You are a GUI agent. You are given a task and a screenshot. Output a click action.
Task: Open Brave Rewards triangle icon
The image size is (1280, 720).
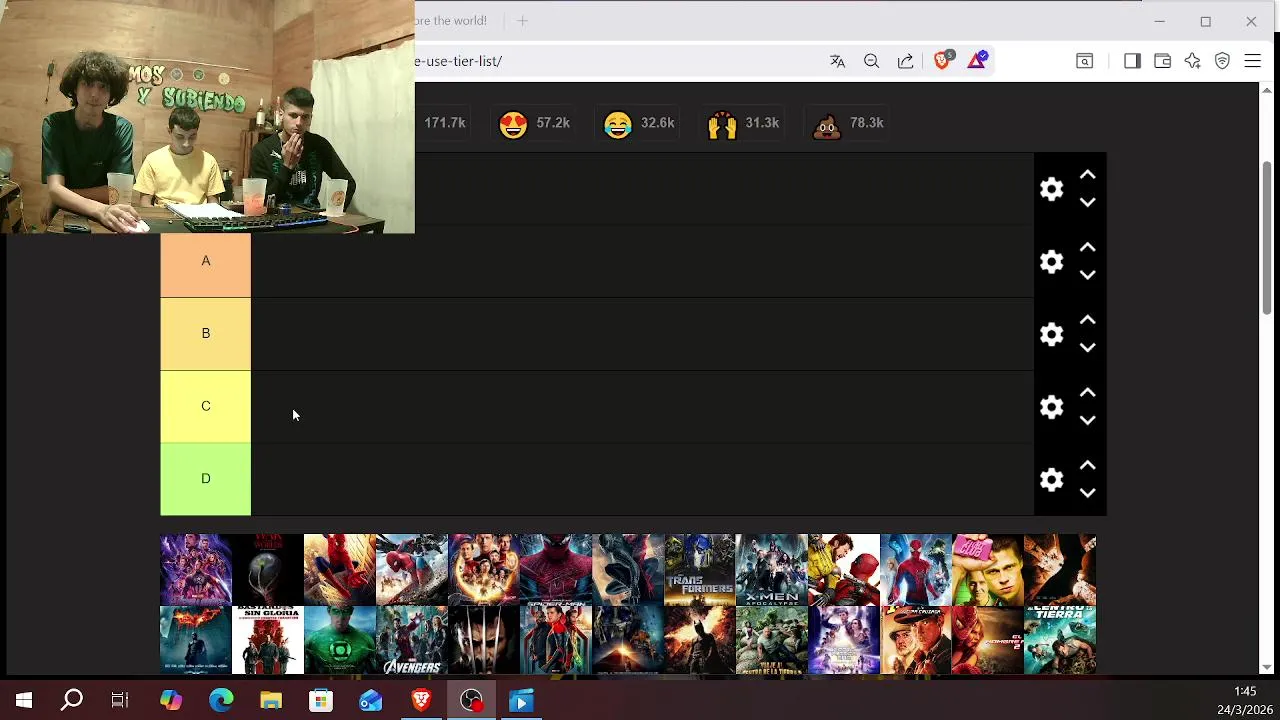tap(977, 60)
